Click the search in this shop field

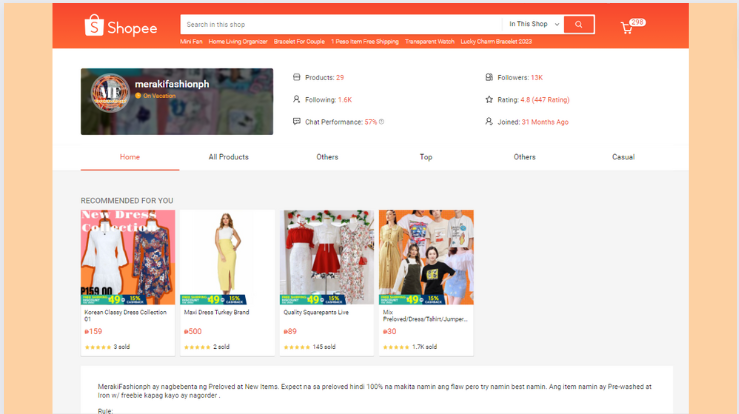pyautogui.click(x=341, y=25)
